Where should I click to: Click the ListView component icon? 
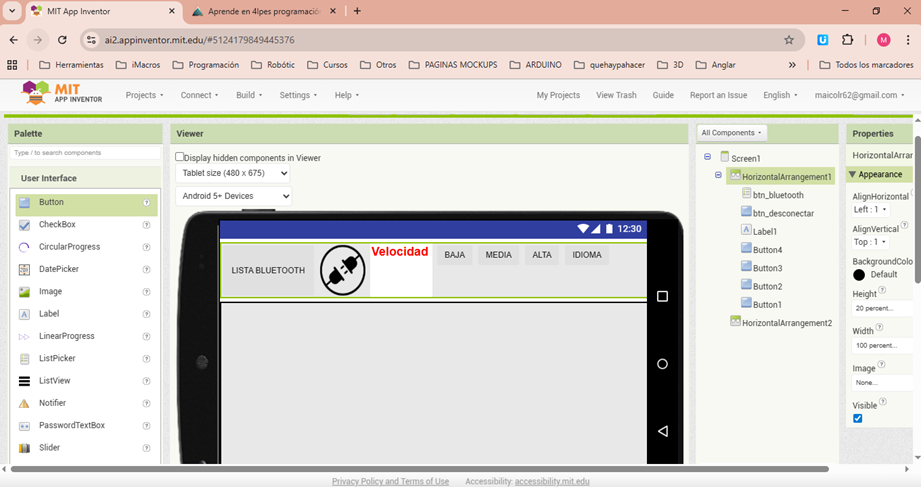tap(25, 381)
